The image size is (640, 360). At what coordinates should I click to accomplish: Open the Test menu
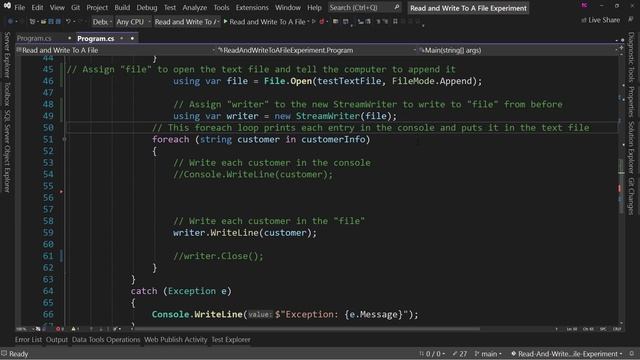(170, 8)
